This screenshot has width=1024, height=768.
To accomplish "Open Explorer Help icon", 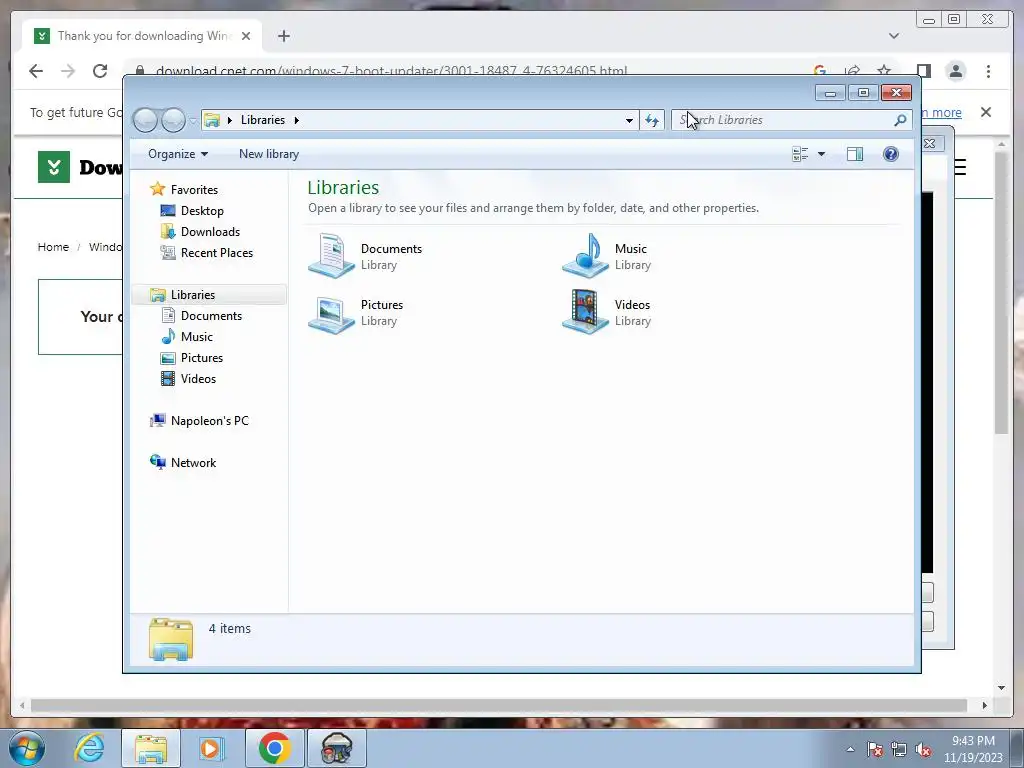I will (x=891, y=154).
